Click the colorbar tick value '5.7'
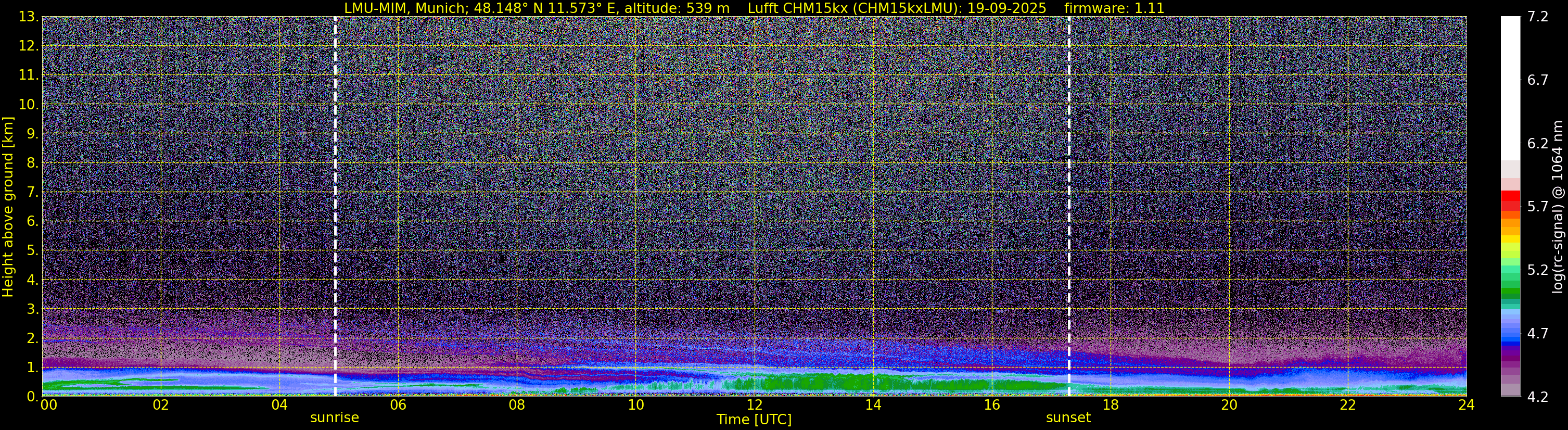 coord(1538,207)
